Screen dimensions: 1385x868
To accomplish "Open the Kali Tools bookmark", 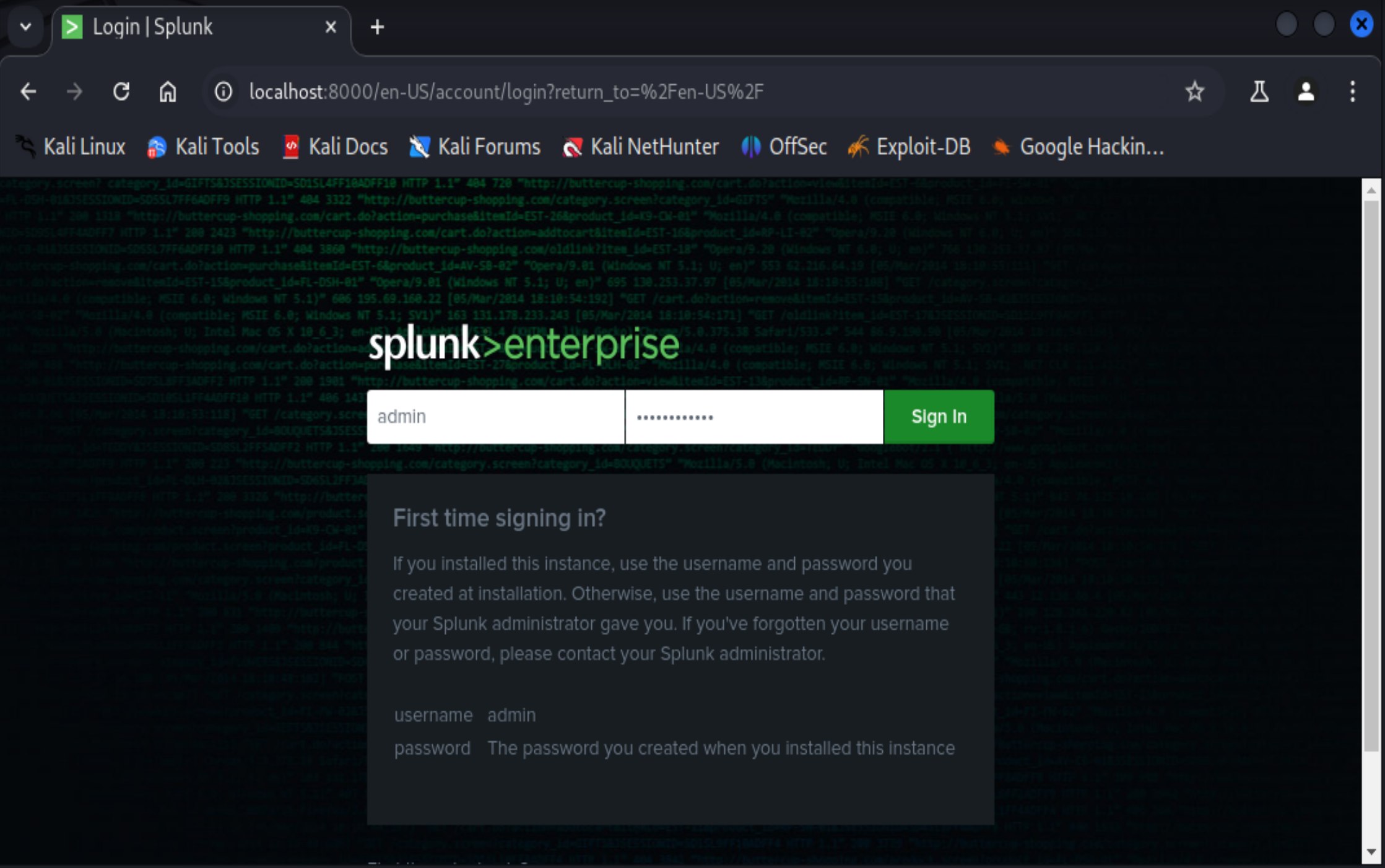I will (204, 147).
